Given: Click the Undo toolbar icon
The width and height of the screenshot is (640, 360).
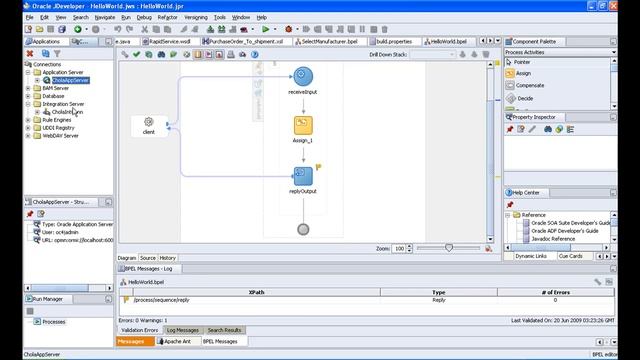Looking at the screenshot, I should 118,29.
